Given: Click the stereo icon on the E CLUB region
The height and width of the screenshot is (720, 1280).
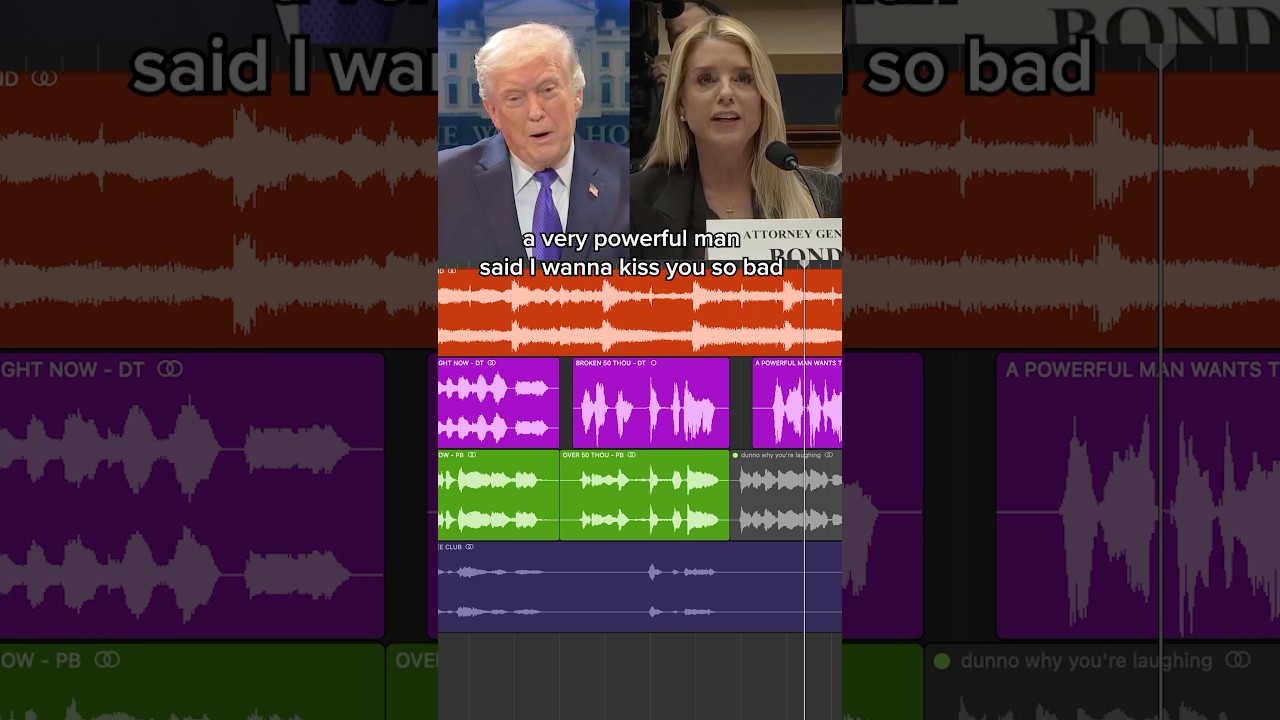Looking at the screenshot, I should tap(469, 547).
